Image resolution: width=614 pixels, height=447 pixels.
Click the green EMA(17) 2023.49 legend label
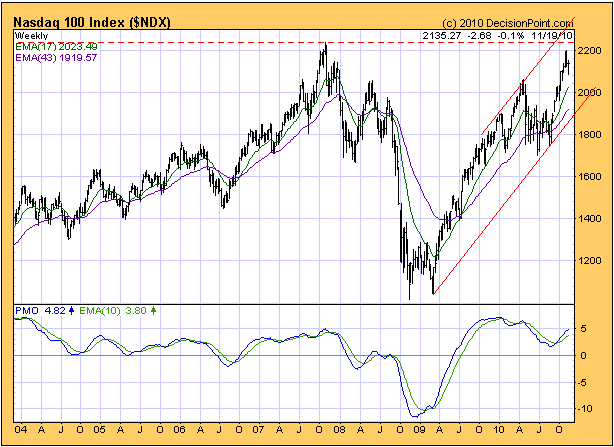[56, 46]
